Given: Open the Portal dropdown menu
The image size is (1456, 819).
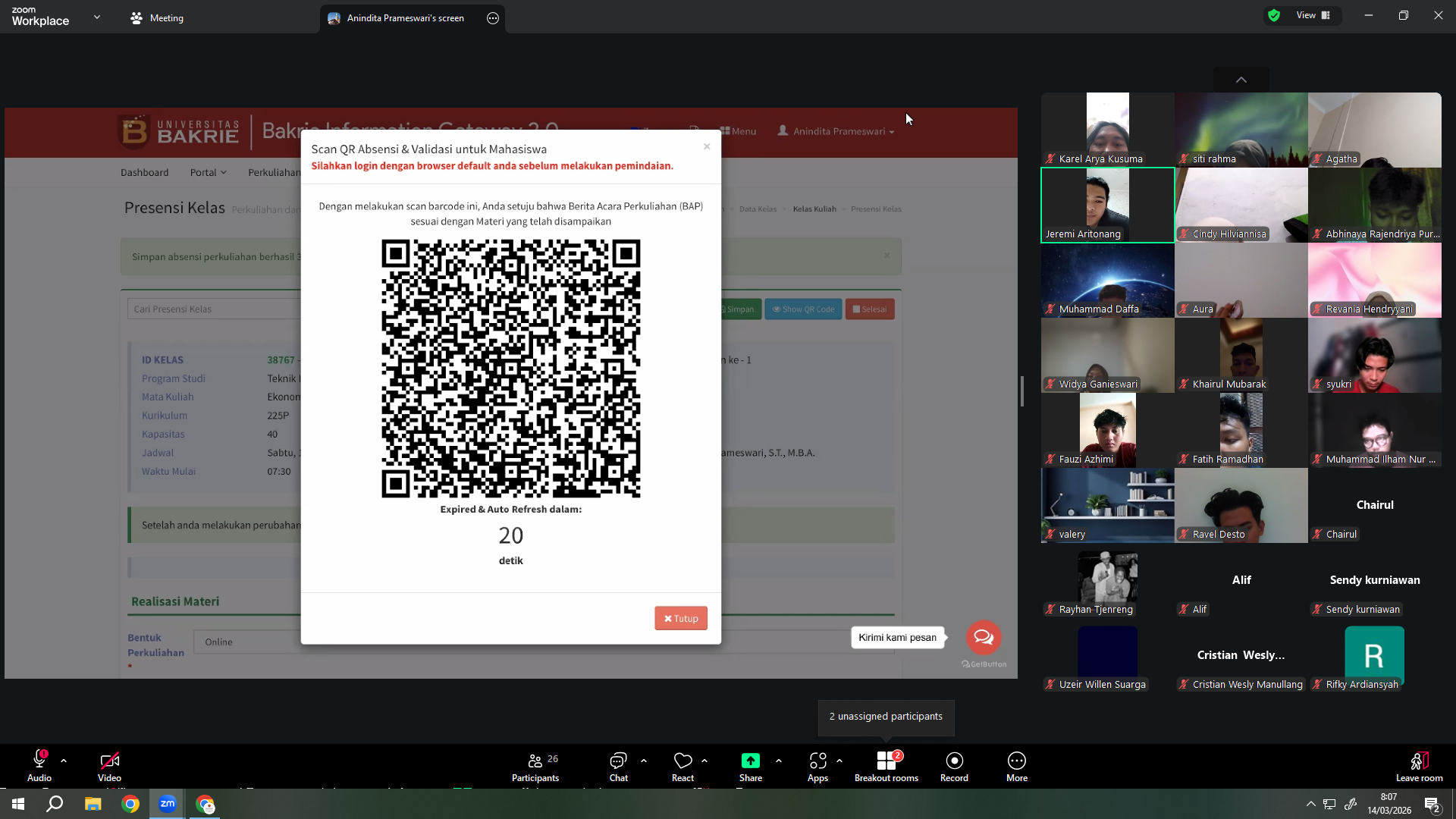Looking at the screenshot, I should click(x=209, y=172).
